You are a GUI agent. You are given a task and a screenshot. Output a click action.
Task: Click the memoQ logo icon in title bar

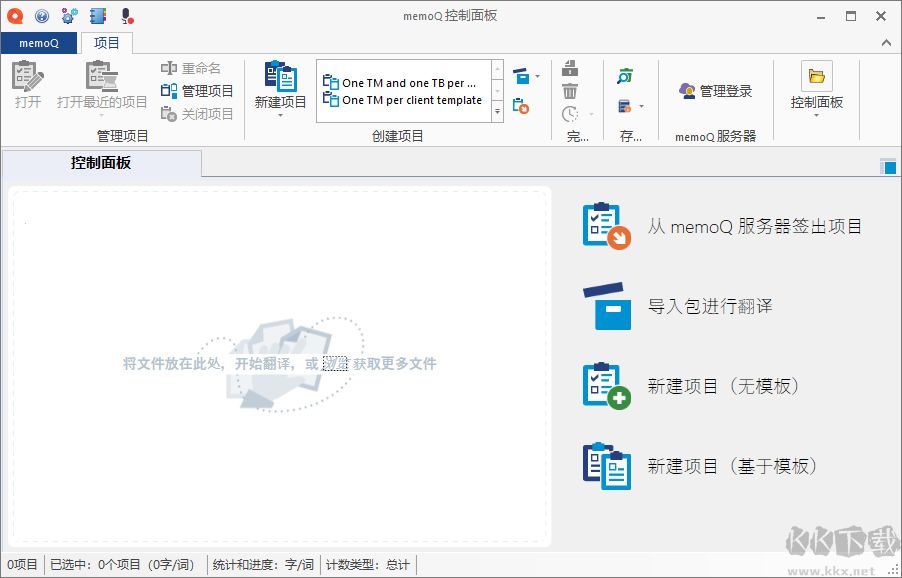pyautogui.click(x=15, y=16)
